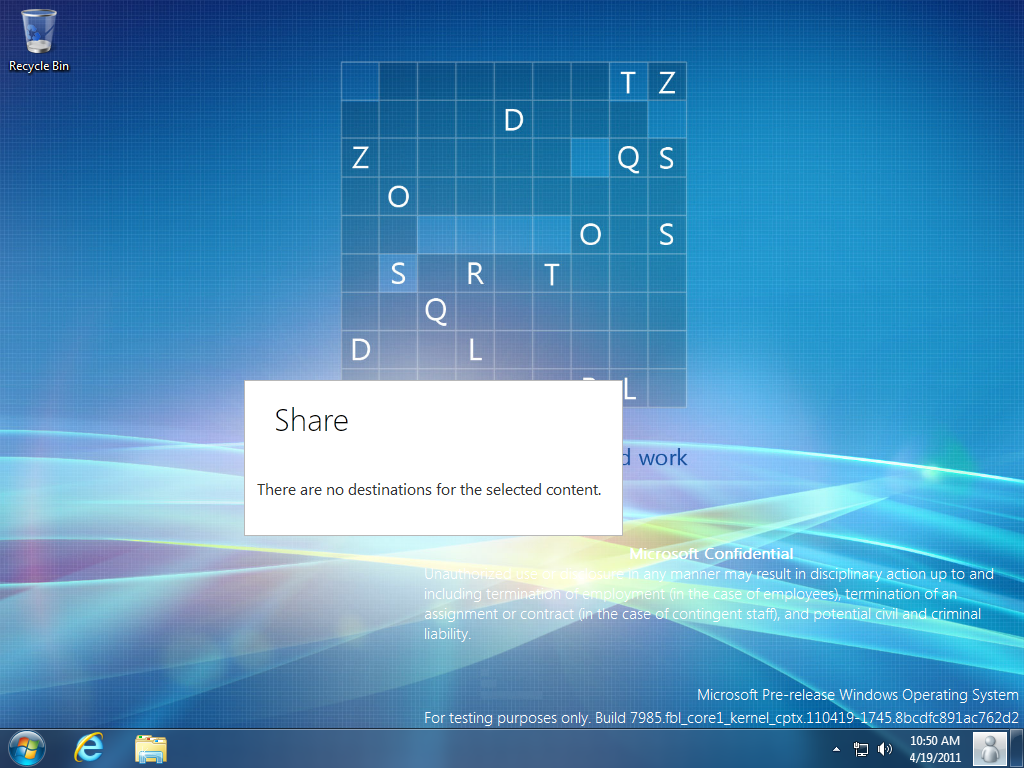Viewport: 1024px width, 768px height.
Task: Open the volume speaker tray icon
Action: click(x=884, y=749)
